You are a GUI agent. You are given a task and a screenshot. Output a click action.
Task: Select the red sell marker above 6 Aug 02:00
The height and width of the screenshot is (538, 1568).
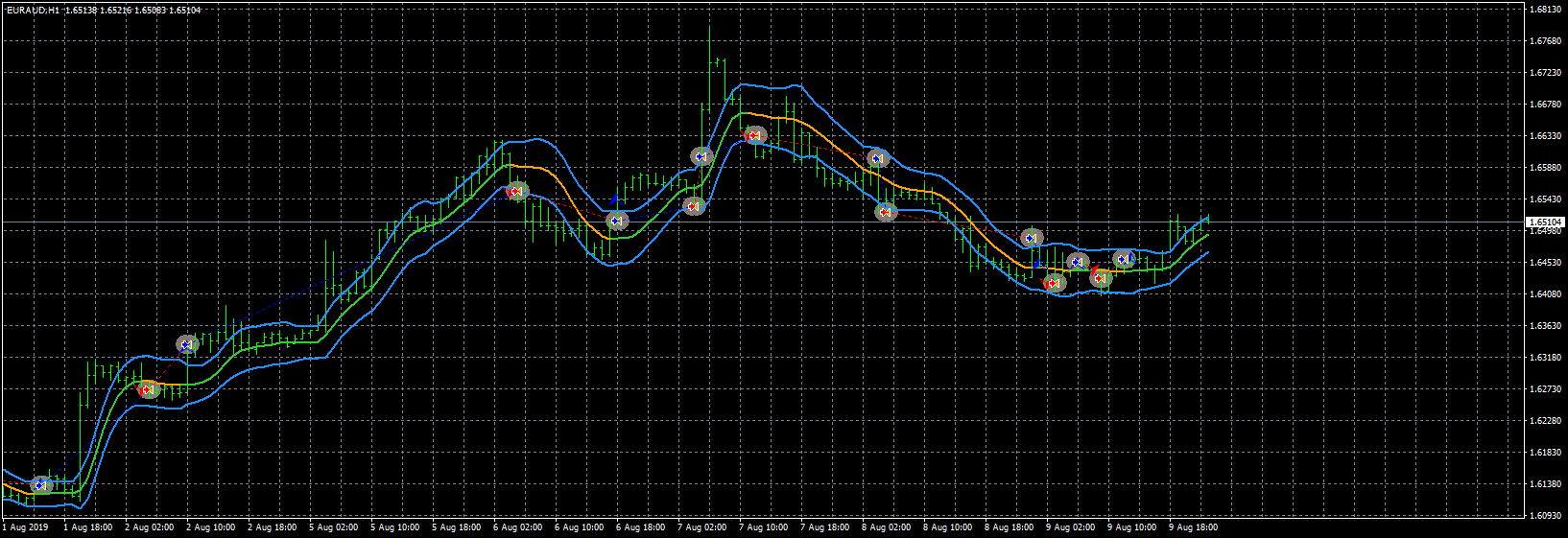[517, 192]
